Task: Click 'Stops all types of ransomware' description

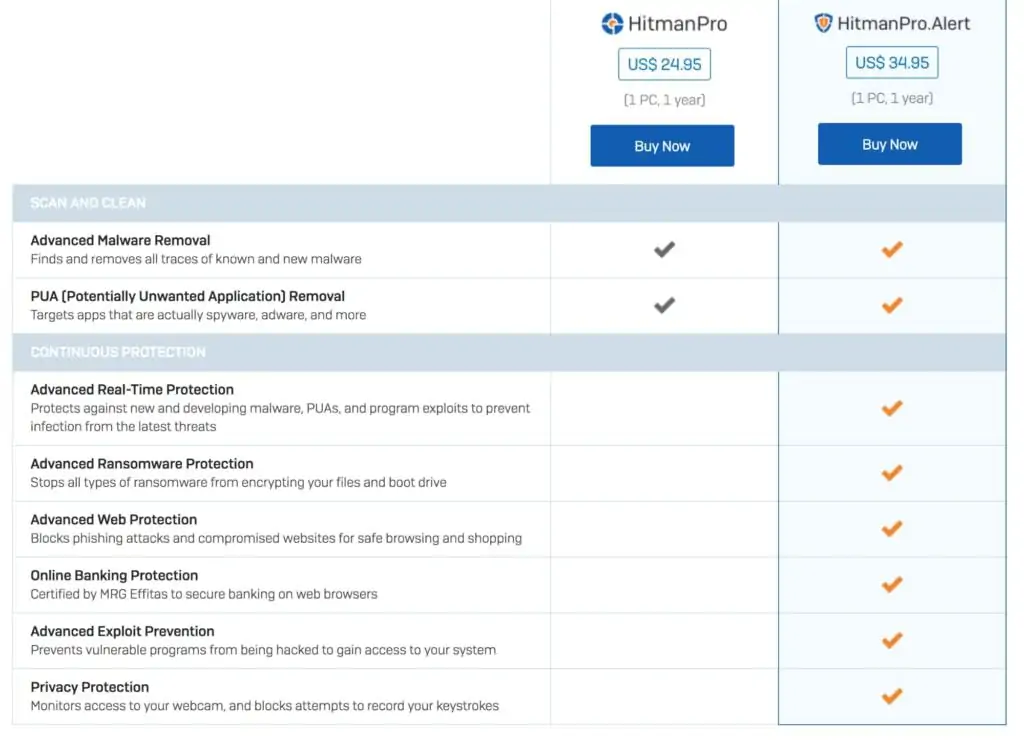Action: click(238, 483)
